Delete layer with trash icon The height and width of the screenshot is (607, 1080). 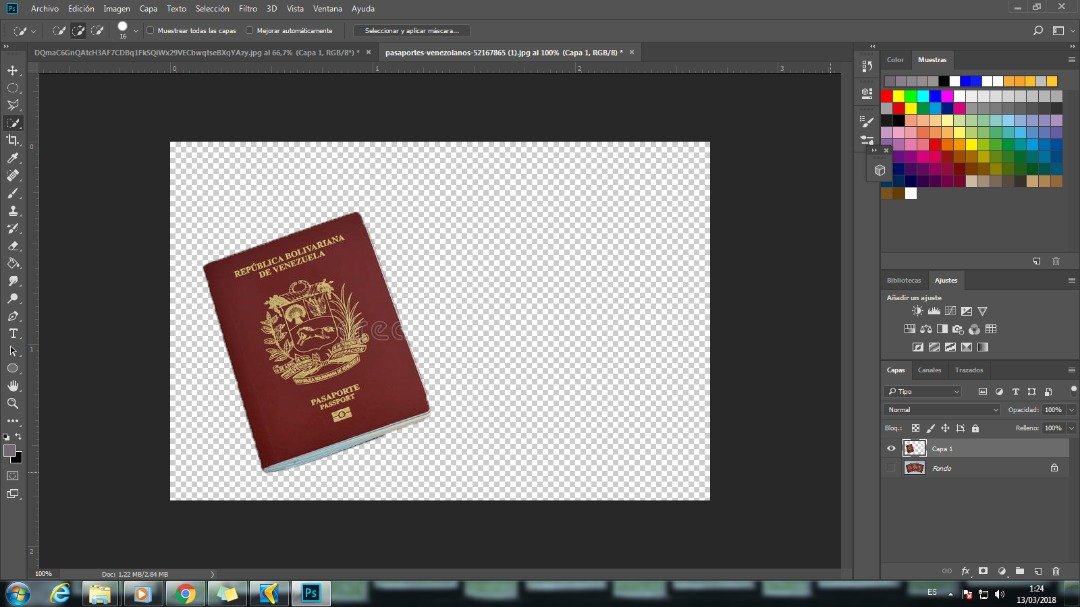click(x=1056, y=571)
